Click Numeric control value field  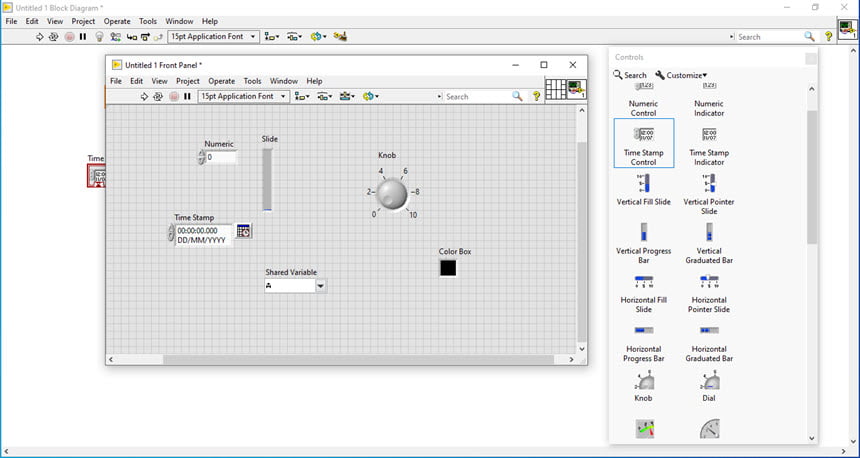222,157
